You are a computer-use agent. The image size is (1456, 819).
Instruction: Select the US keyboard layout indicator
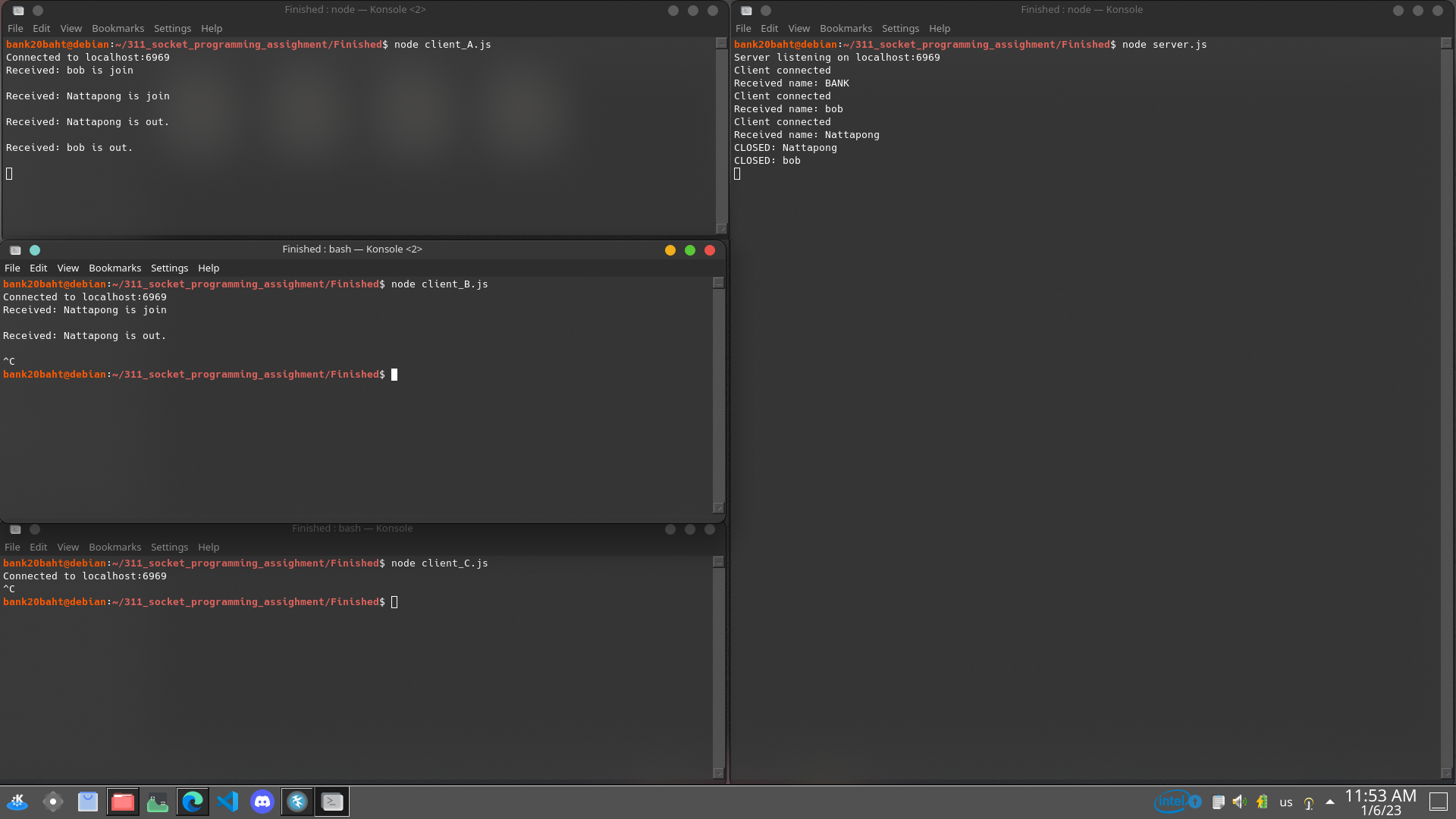pyautogui.click(x=1286, y=802)
